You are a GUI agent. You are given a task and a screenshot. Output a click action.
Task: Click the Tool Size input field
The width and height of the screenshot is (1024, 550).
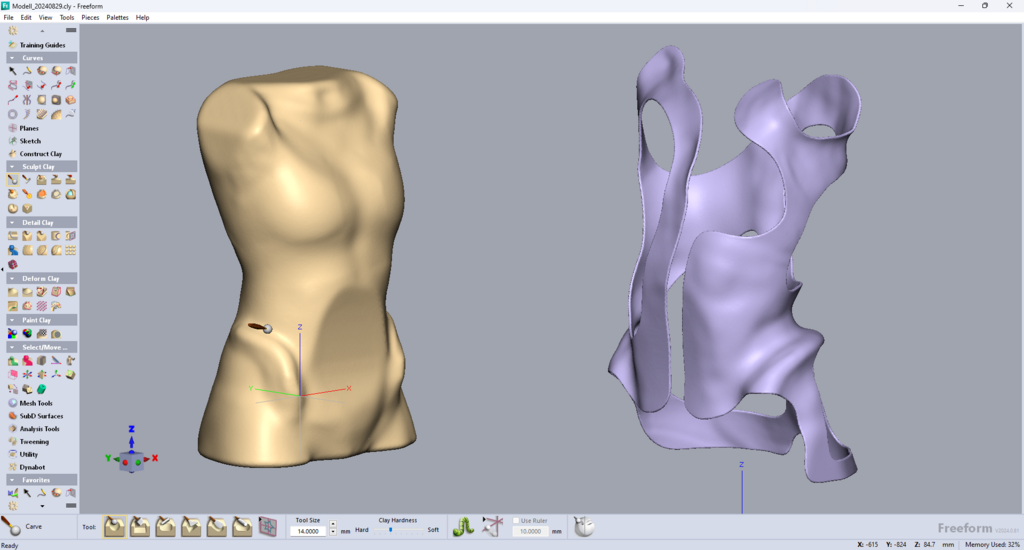click(307, 531)
